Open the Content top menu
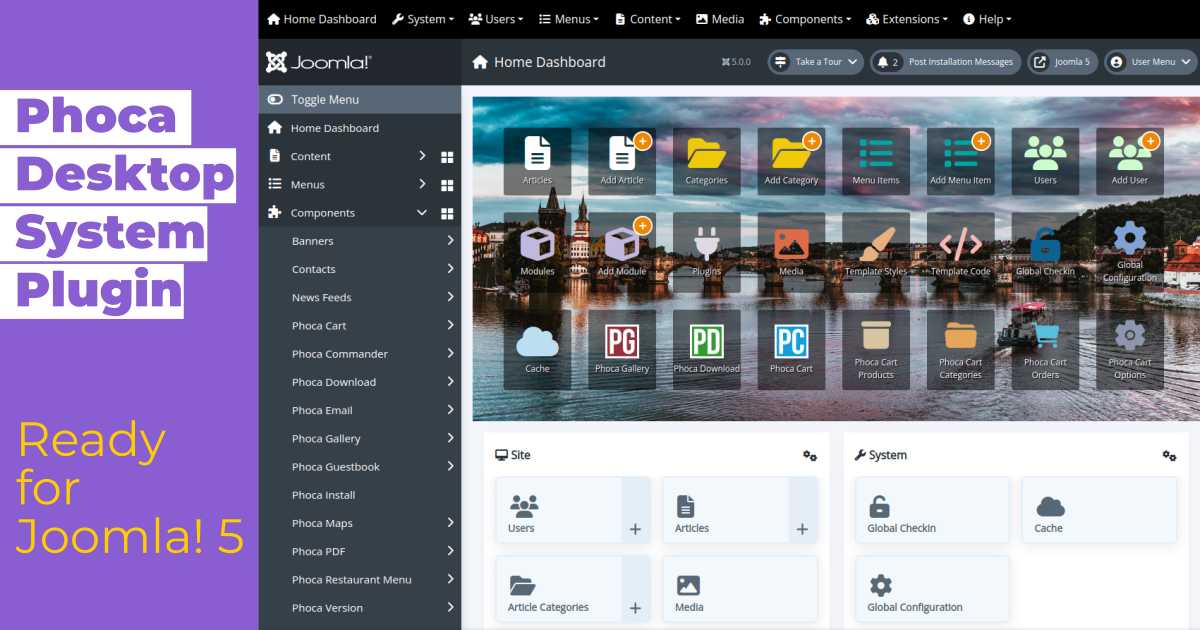The image size is (1200, 630). pos(647,19)
